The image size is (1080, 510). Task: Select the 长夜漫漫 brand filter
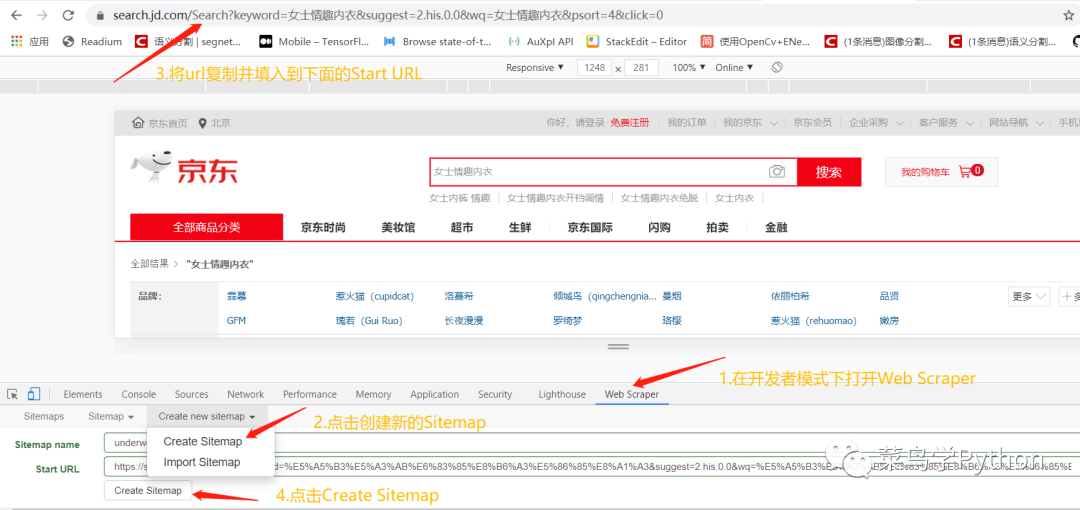[x=464, y=320]
